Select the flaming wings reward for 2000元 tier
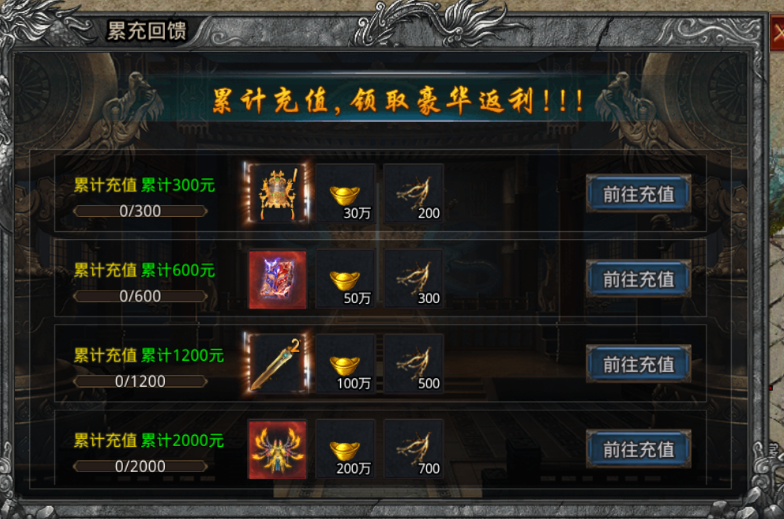784x519 pixels. pos(278,450)
